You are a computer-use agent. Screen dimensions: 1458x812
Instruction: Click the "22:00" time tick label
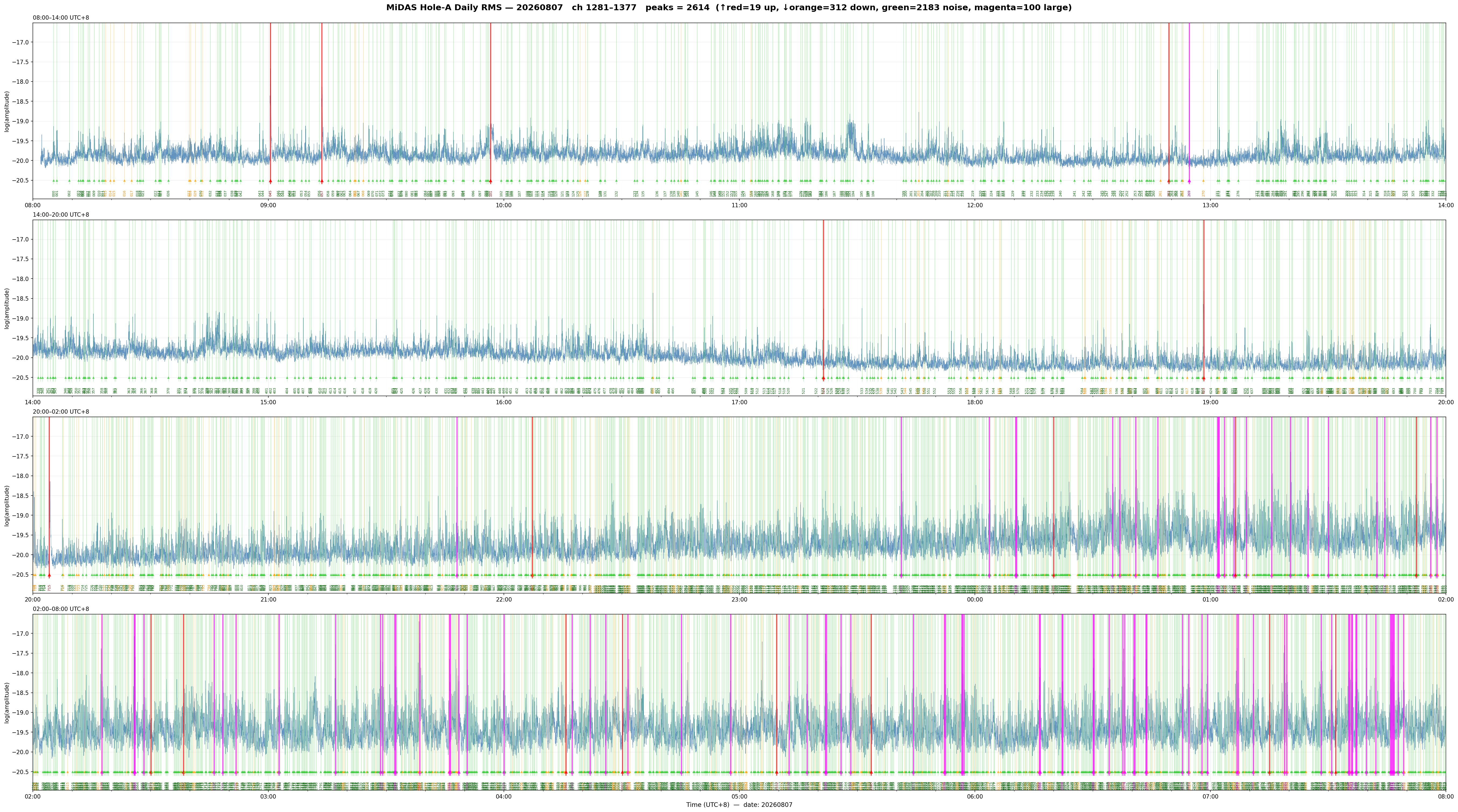pos(504,599)
